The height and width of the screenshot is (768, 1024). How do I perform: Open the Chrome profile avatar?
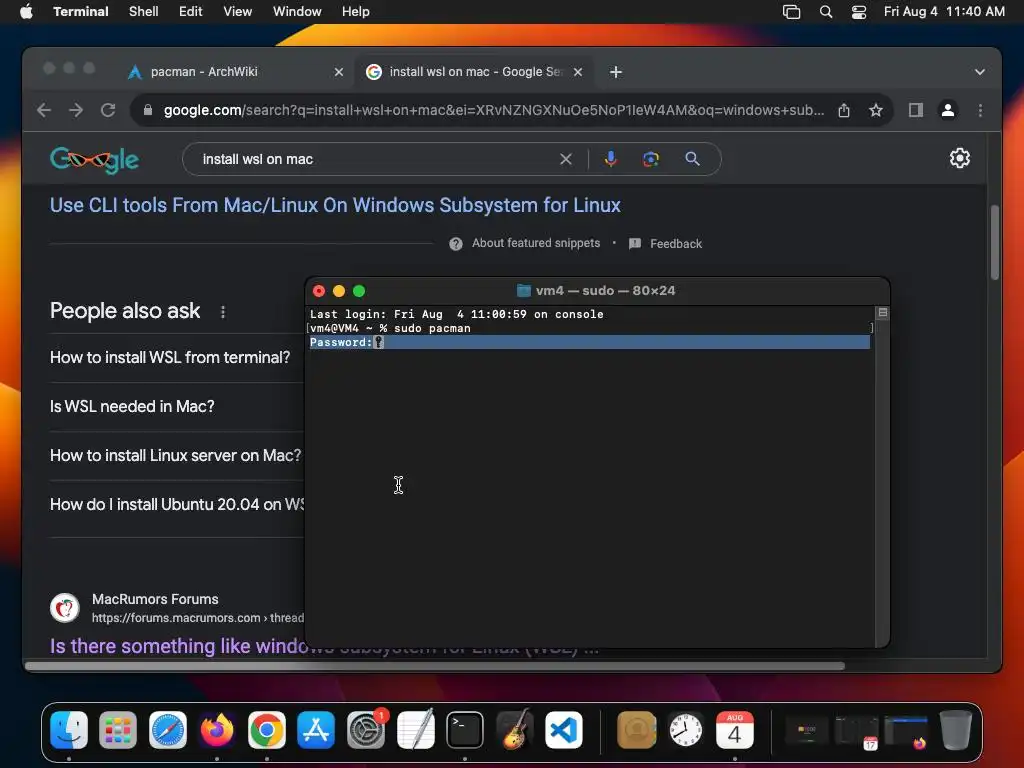point(948,110)
